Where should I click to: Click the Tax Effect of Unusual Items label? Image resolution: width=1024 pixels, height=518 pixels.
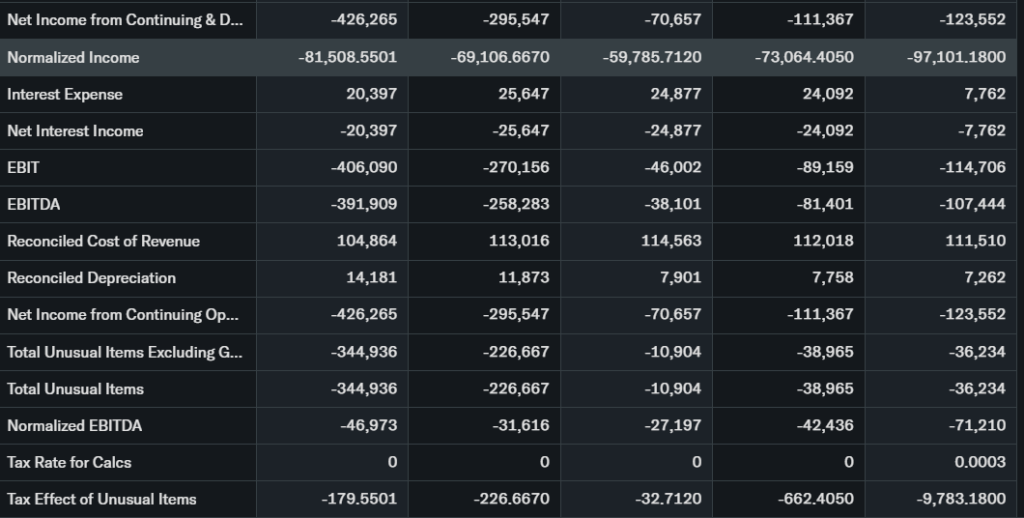coord(101,499)
